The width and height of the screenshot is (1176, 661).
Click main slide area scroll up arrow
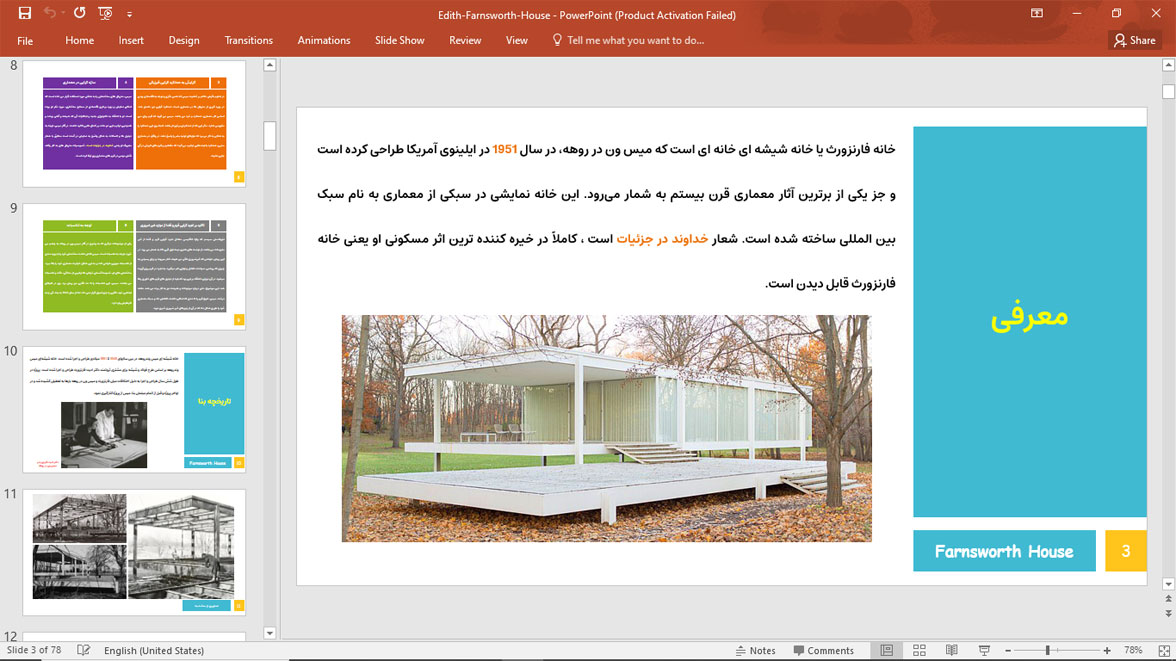[1168, 65]
